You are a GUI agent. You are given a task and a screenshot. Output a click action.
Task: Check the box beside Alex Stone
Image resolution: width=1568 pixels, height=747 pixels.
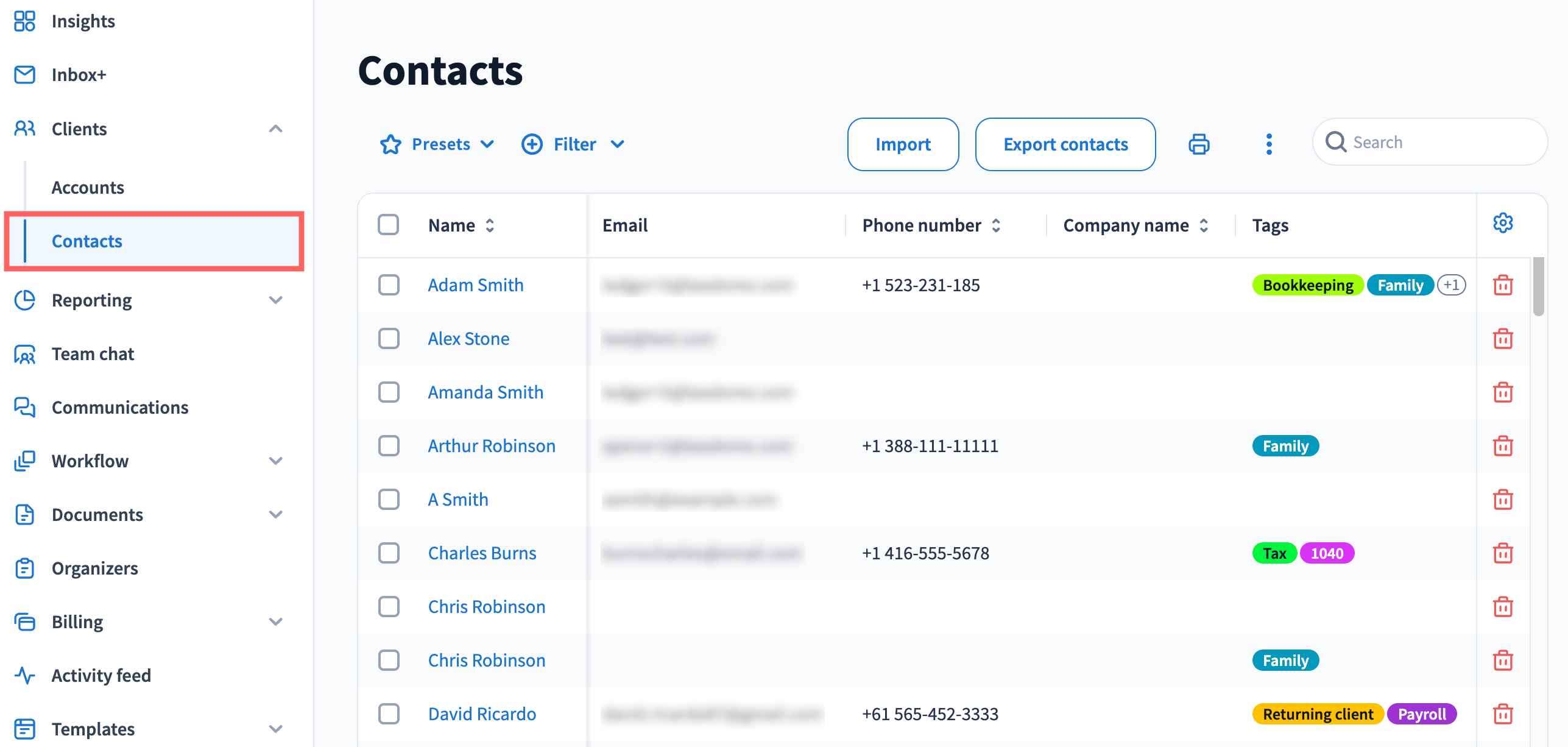point(388,339)
